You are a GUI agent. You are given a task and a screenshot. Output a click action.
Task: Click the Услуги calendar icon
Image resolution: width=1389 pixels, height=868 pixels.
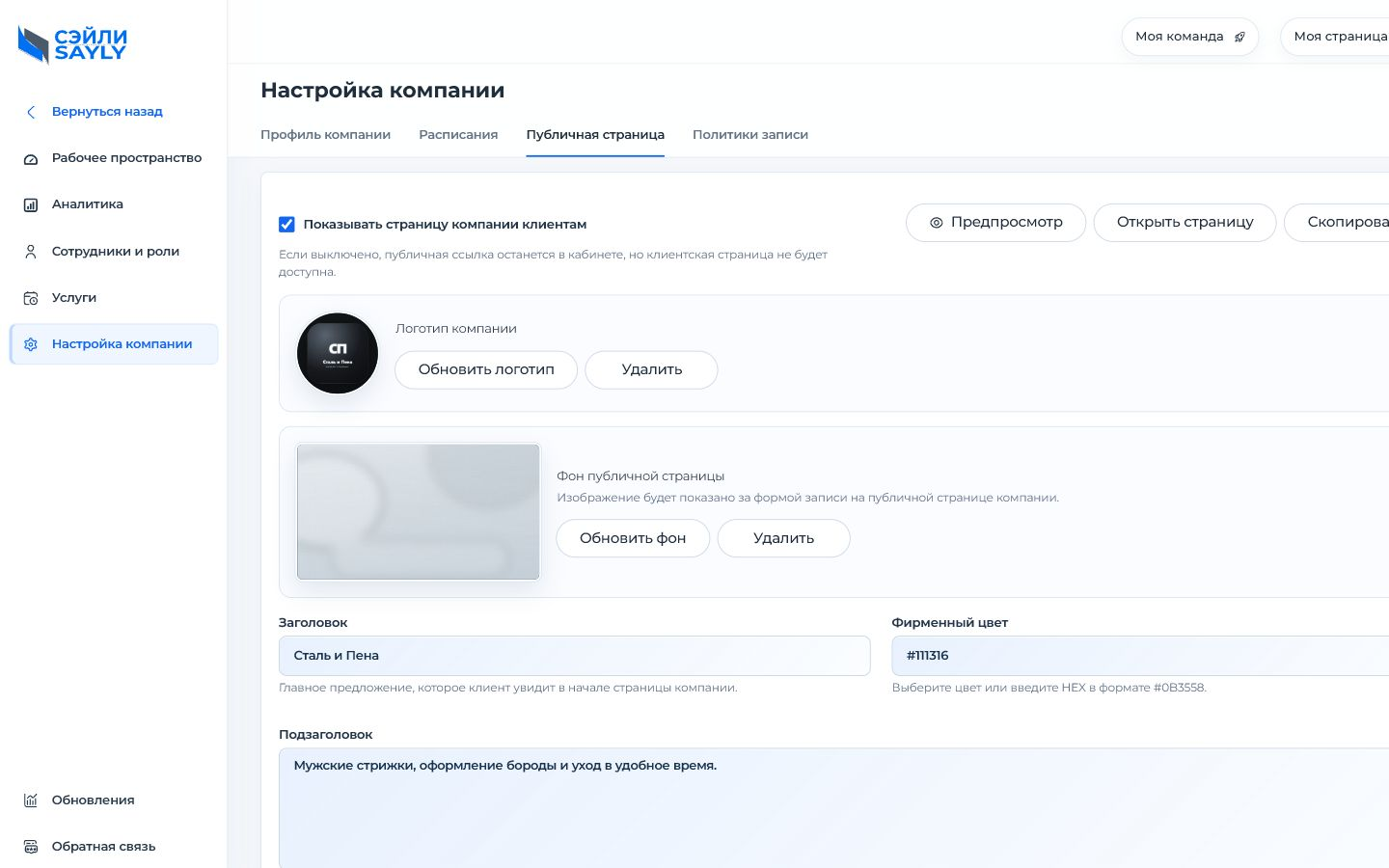[31, 298]
